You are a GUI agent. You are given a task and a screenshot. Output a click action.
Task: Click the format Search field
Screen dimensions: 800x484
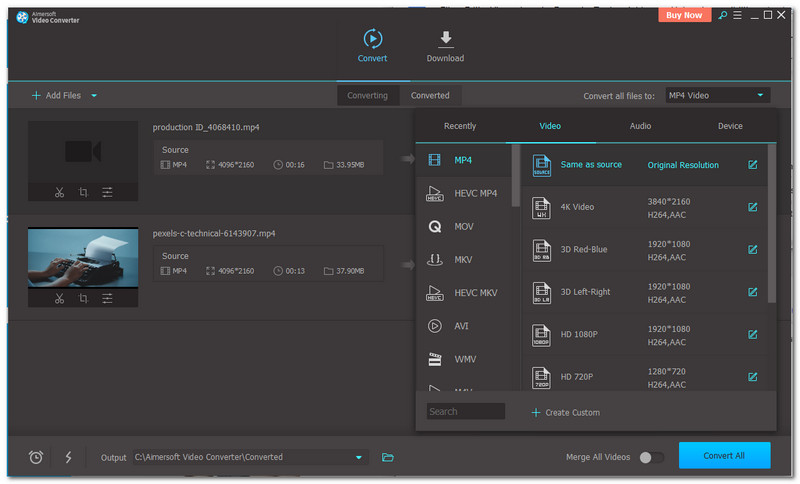click(466, 411)
